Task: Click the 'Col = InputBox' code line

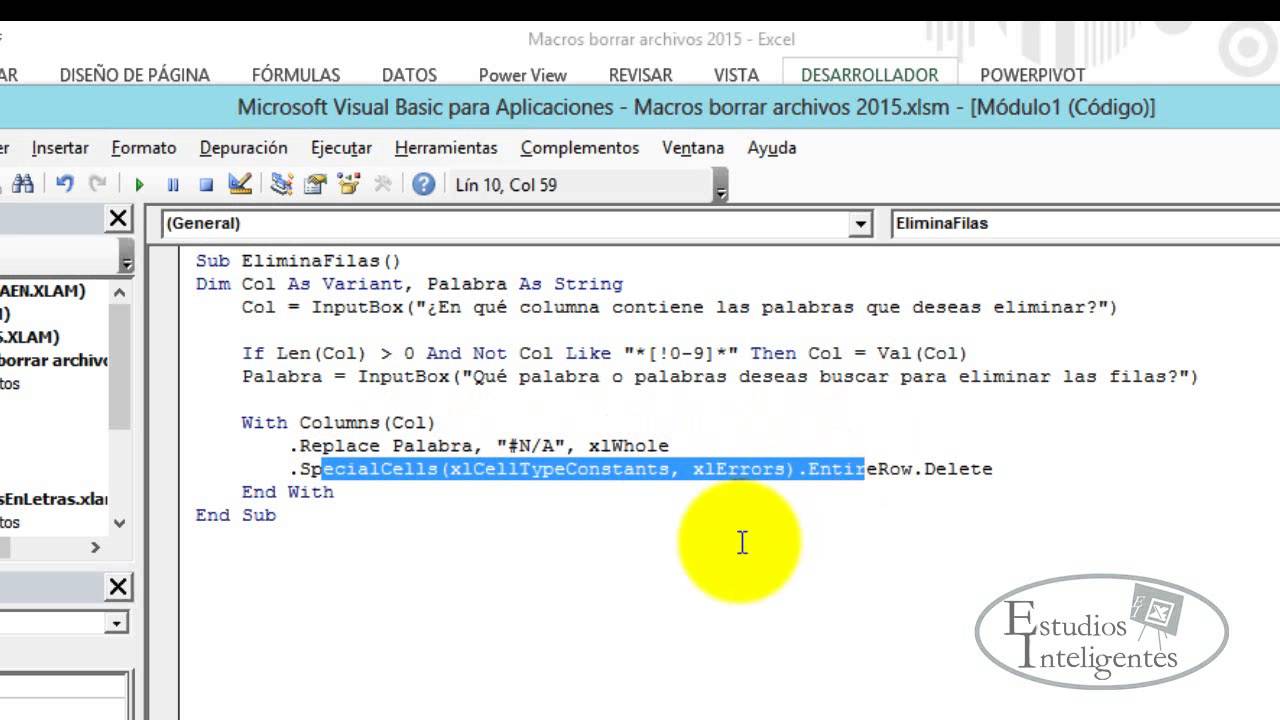Action: point(679,307)
